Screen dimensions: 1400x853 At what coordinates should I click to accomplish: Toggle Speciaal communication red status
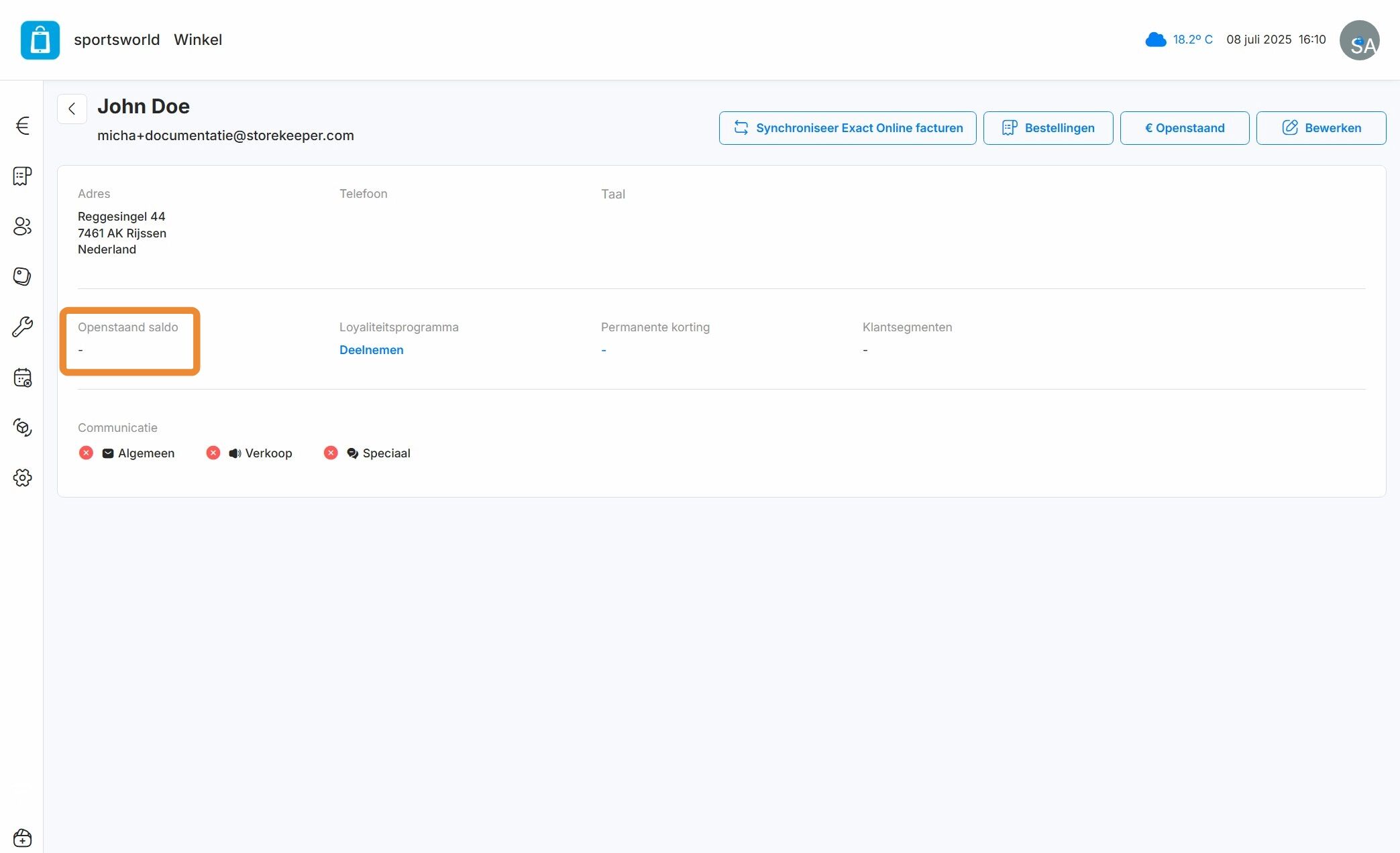pyautogui.click(x=331, y=453)
